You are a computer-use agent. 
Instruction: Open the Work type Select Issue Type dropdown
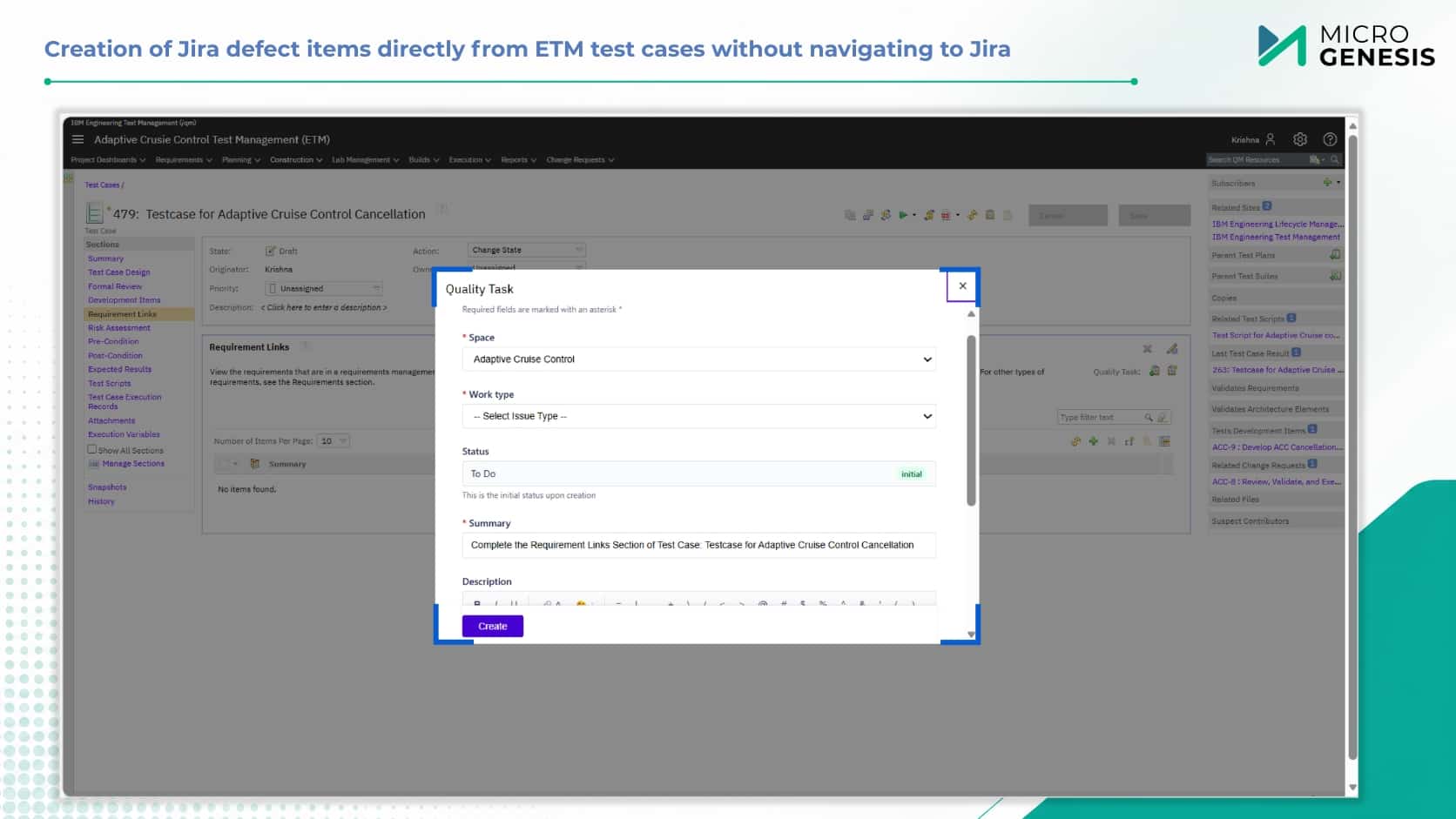699,416
